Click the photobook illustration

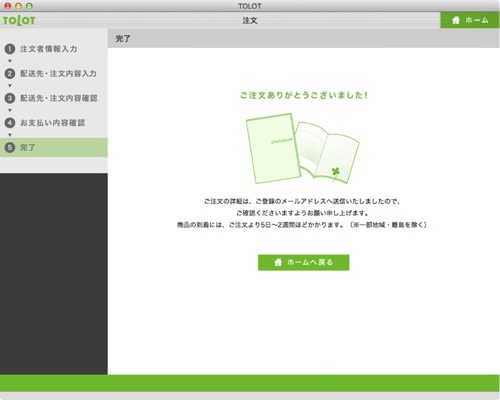[x=302, y=149]
